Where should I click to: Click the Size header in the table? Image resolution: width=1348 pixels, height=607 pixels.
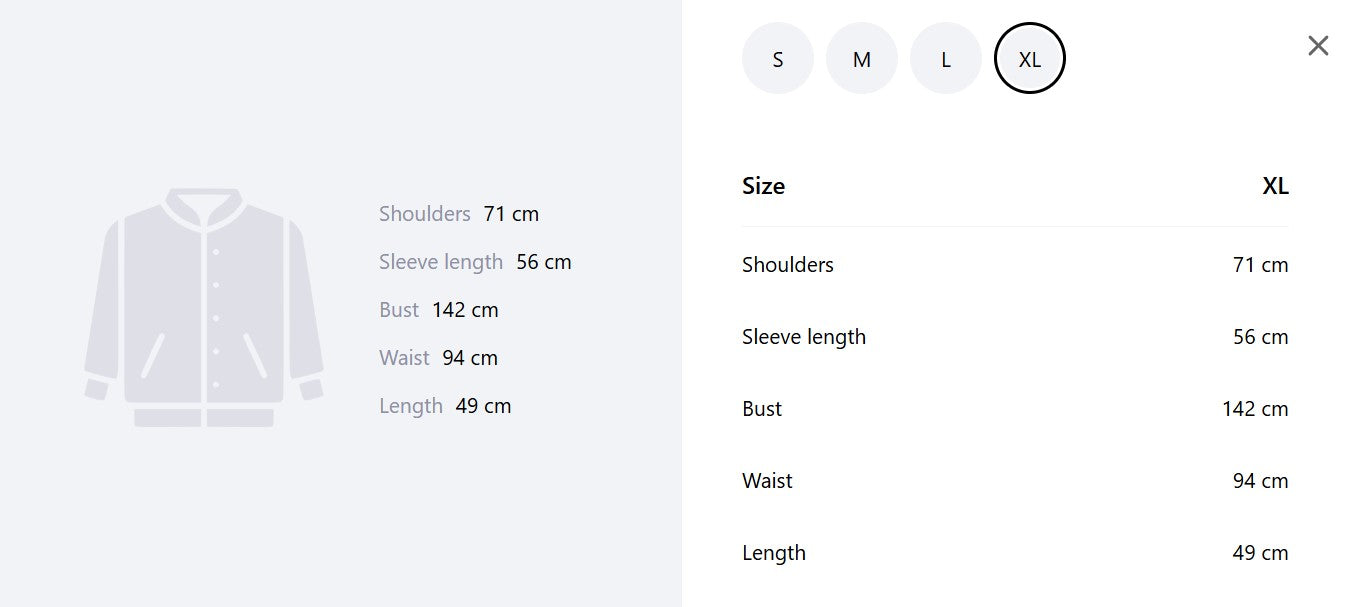pos(763,186)
